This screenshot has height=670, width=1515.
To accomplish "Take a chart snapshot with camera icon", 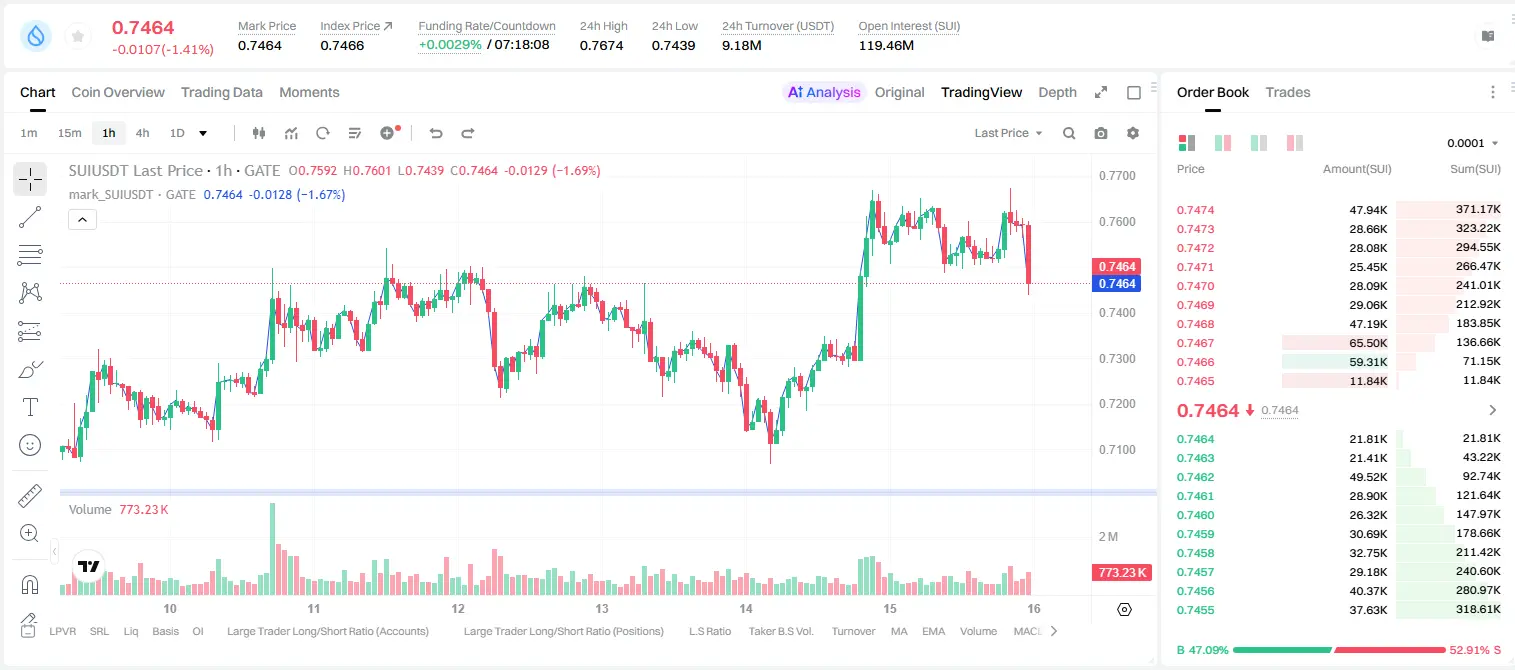I will click(1101, 133).
